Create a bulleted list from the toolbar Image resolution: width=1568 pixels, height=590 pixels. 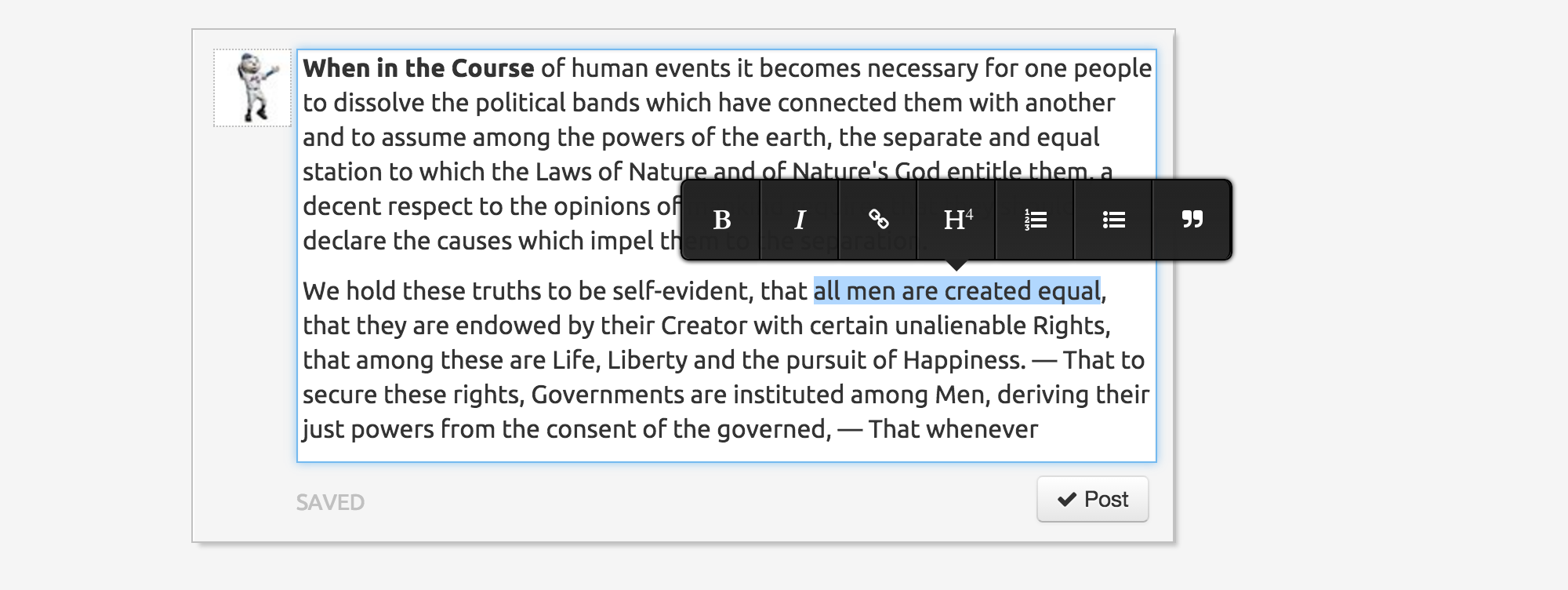[1113, 220]
